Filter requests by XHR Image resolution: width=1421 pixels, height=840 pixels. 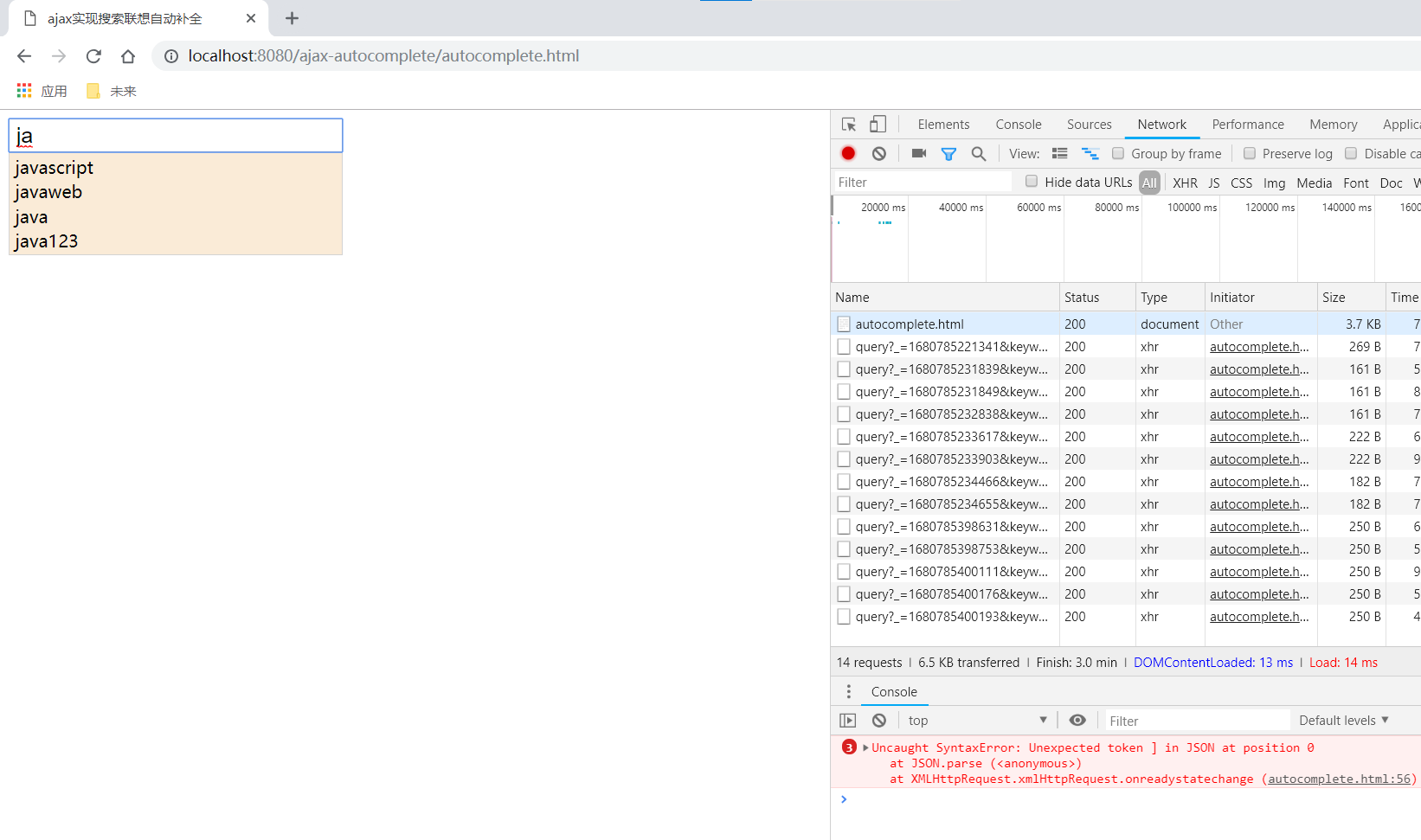pyautogui.click(x=1186, y=183)
